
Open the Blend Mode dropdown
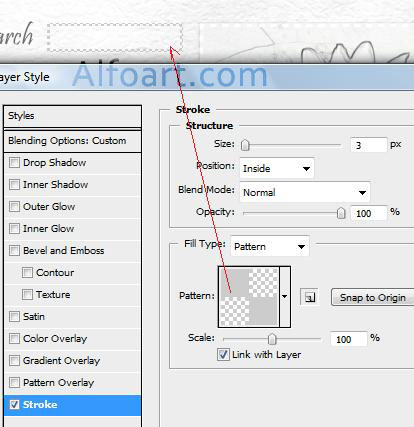(x=305, y=192)
